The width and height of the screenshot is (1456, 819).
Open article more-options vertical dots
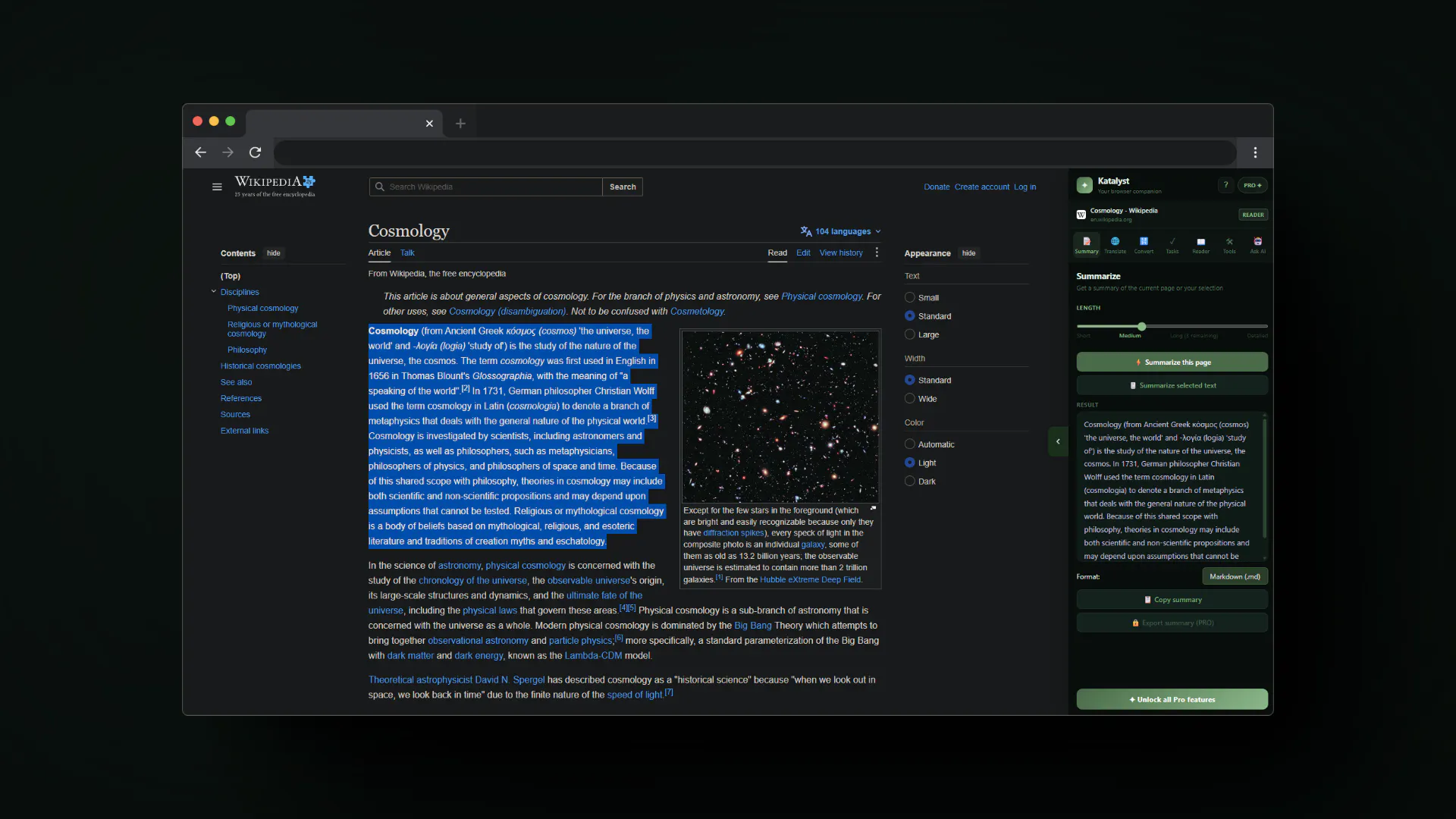coord(877,253)
